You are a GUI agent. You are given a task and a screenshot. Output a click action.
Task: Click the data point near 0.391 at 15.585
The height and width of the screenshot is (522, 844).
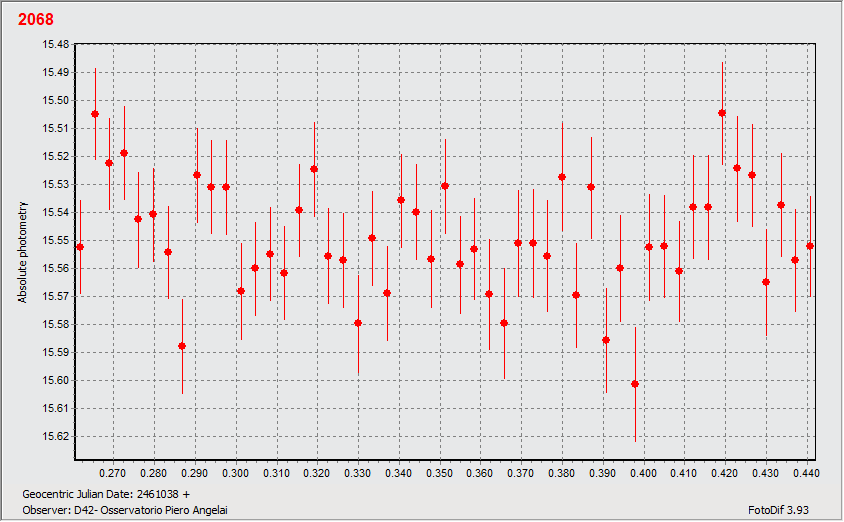pyautogui.click(x=606, y=340)
